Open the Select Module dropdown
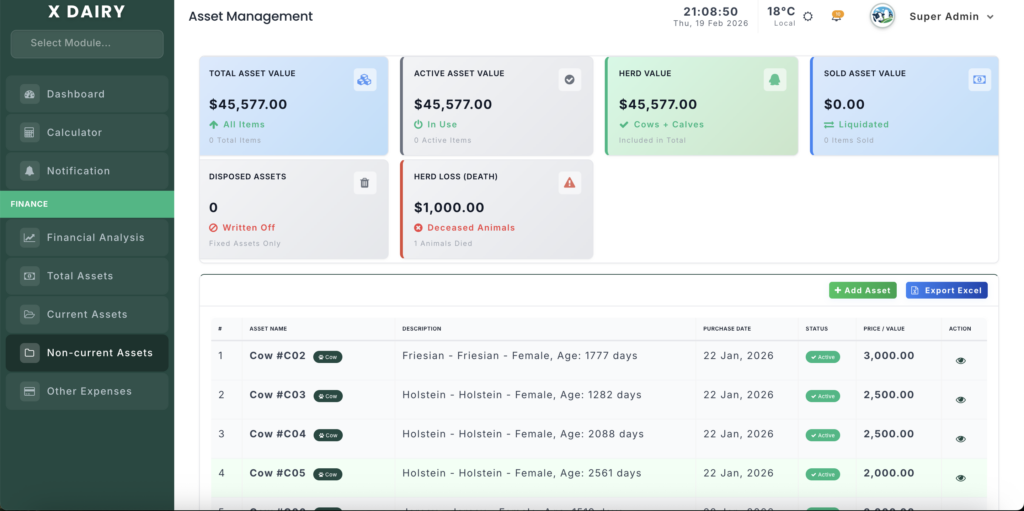This screenshot has width=1024, height=511. 87,44
